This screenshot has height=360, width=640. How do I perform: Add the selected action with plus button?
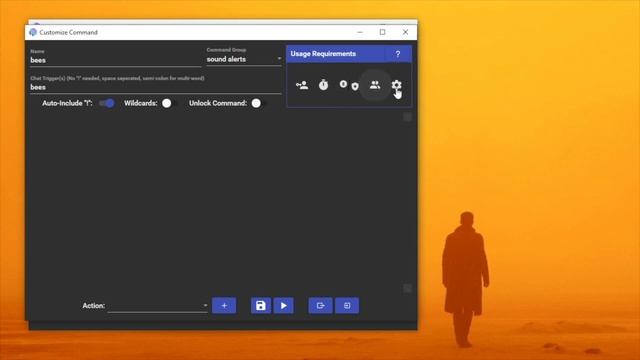224,305
